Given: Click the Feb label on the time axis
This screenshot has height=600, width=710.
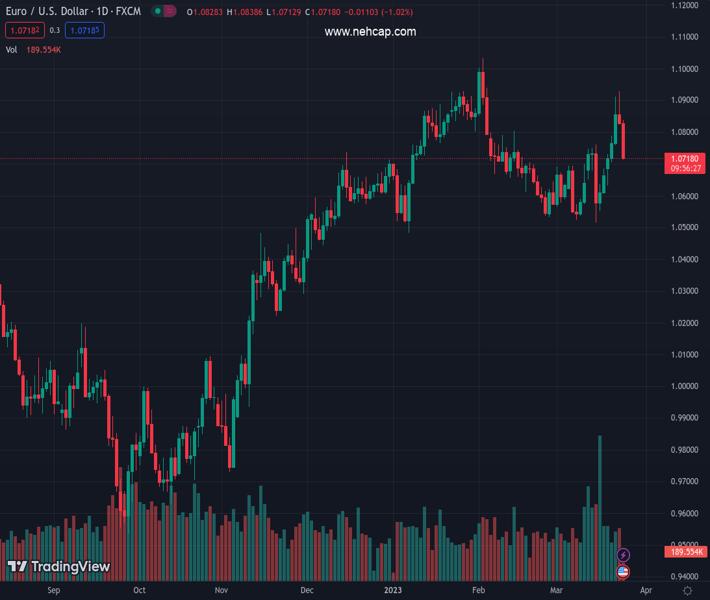Looking at the screenshot, I should tap(478, 591).
